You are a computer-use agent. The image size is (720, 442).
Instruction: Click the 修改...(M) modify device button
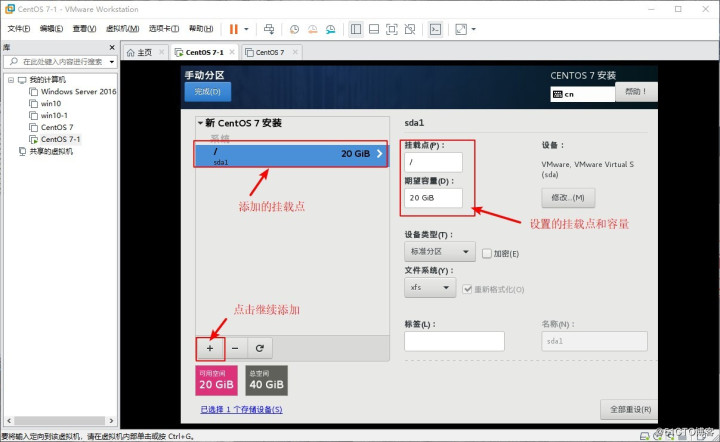[568, 197]
